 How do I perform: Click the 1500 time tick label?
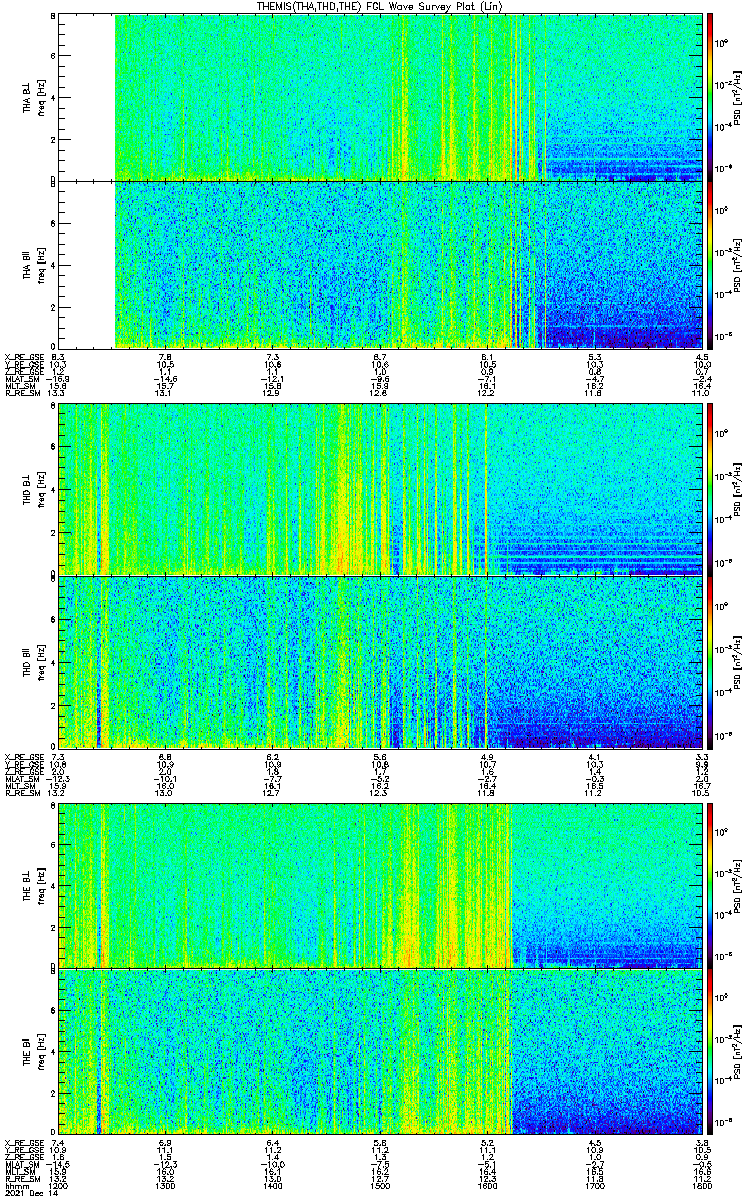[x=380, y=1184]
